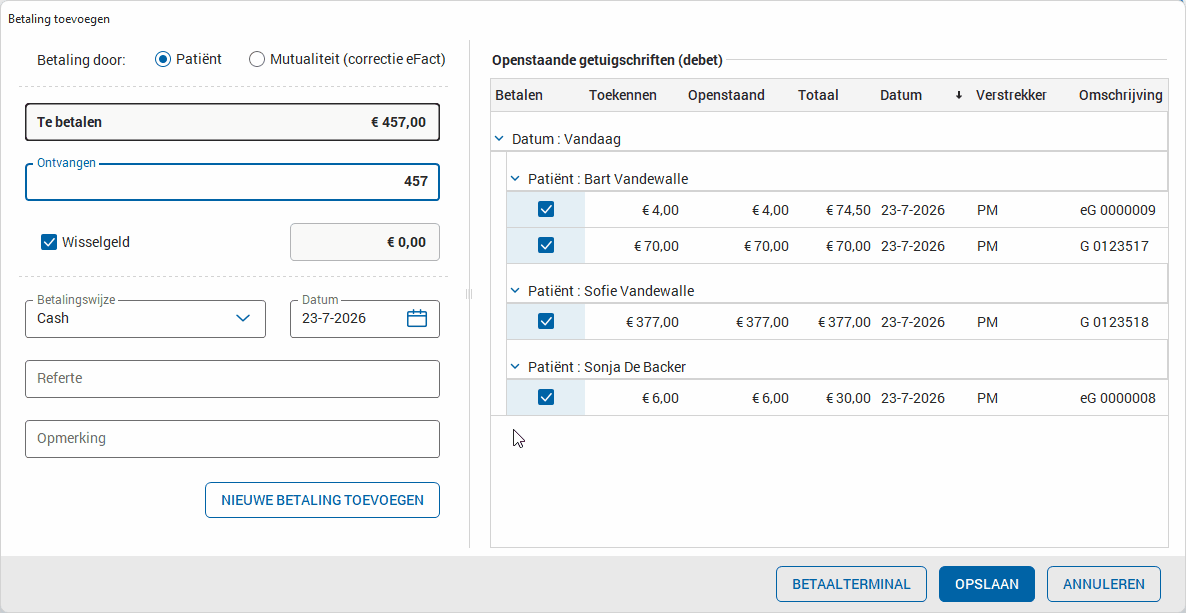Sort by Openstaand column header
Image resolution: width=1186 pixels, height=613 pixels.
[x=726, y=95]
